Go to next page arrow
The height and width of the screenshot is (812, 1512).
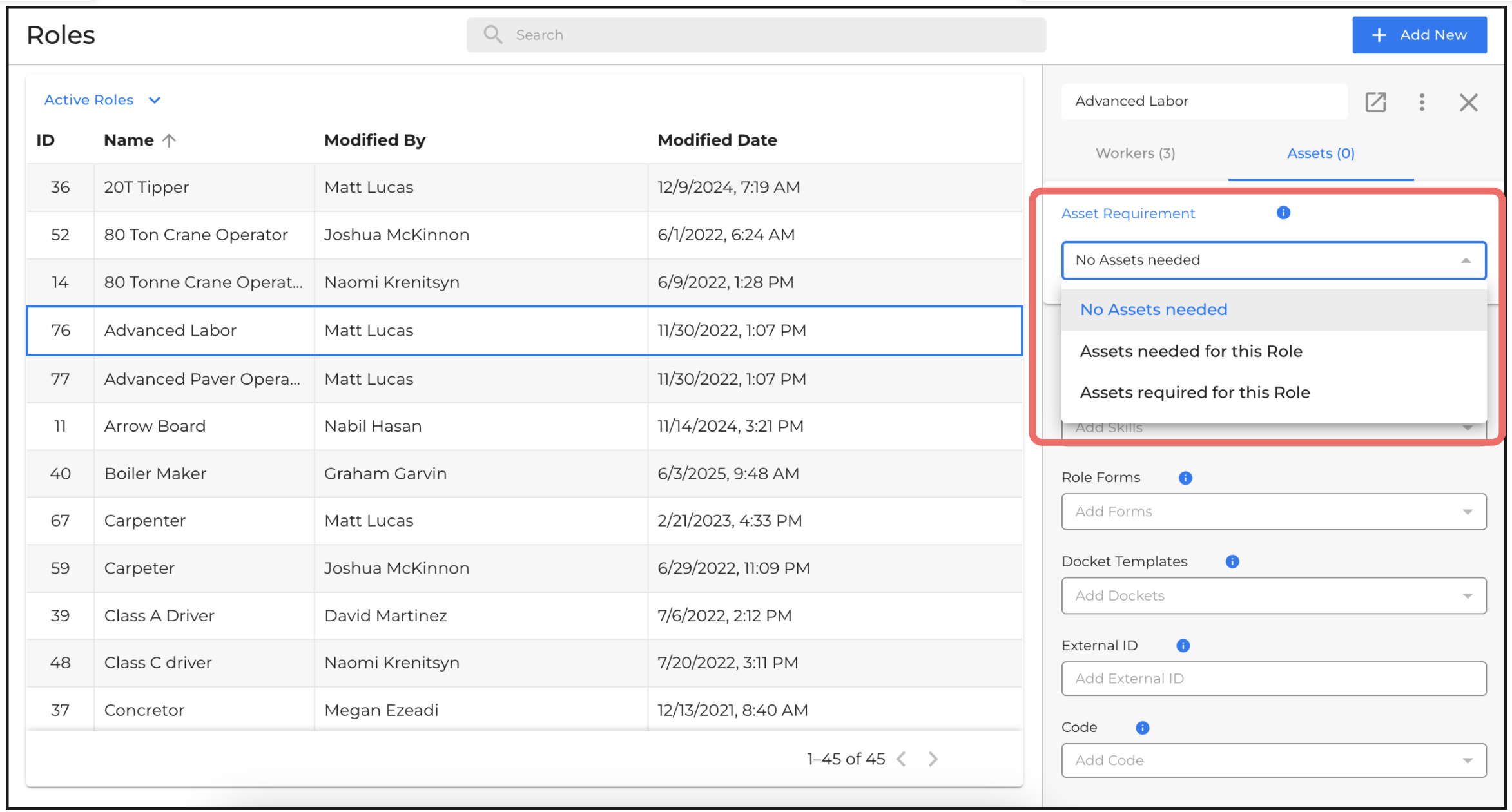(x=933, y=759)
